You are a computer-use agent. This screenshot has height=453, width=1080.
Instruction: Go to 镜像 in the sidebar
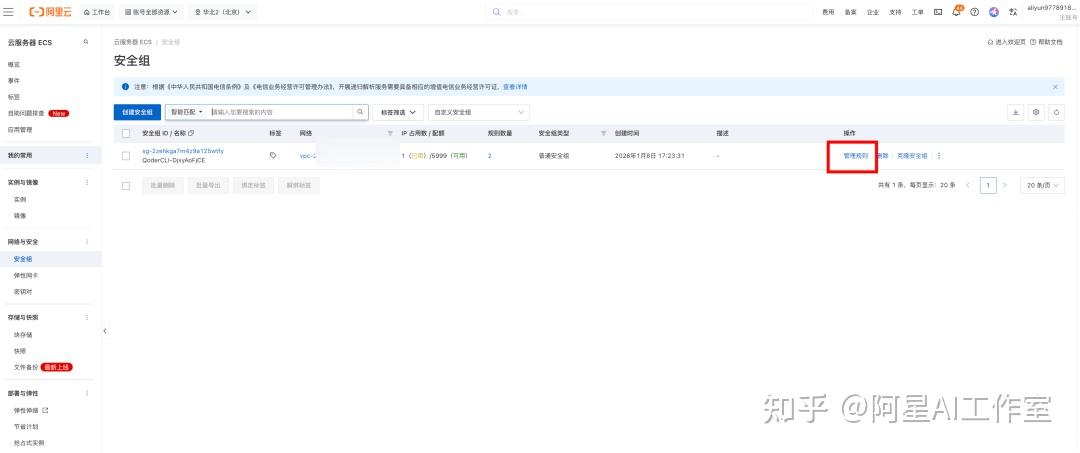click(x=20, y=215)
